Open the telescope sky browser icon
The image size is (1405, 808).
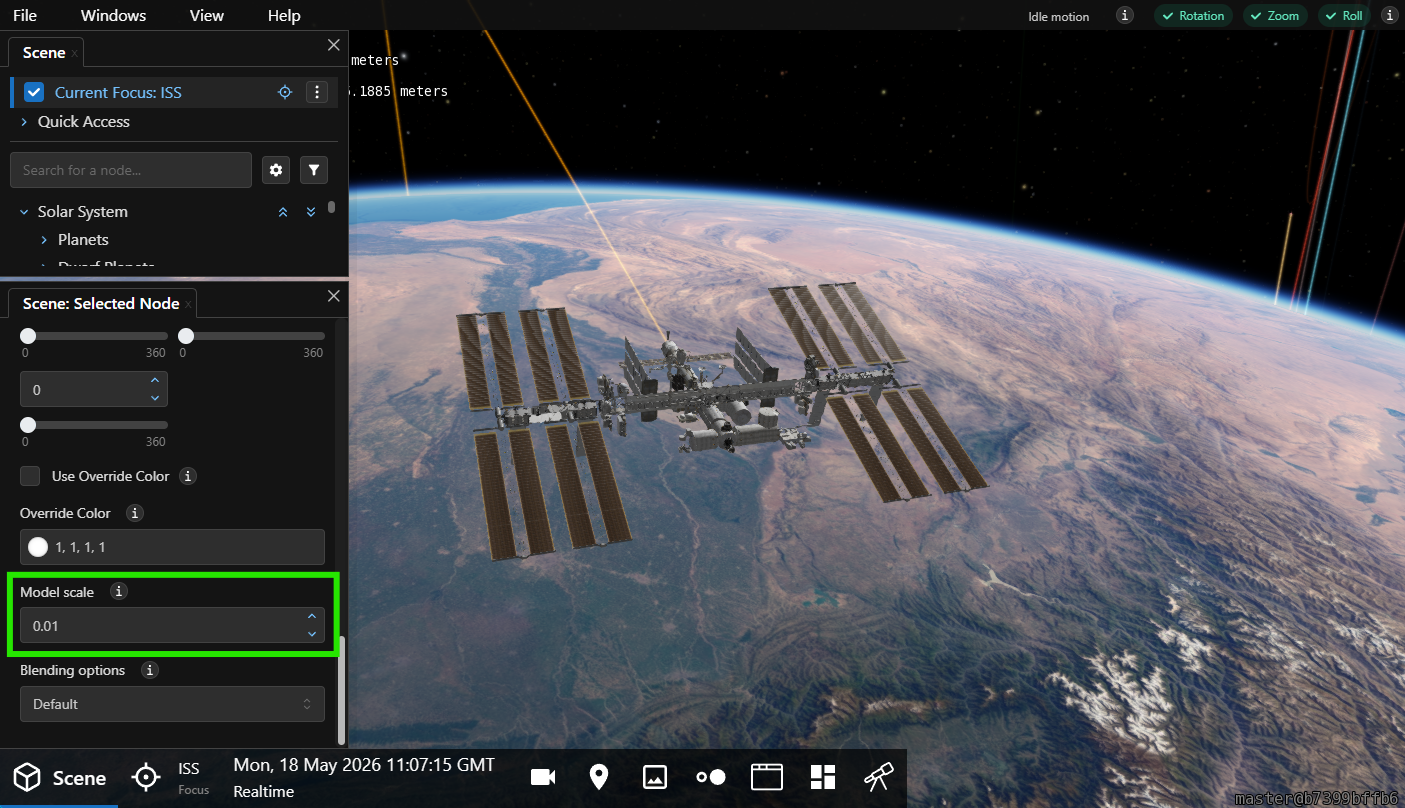coord(879,777)
